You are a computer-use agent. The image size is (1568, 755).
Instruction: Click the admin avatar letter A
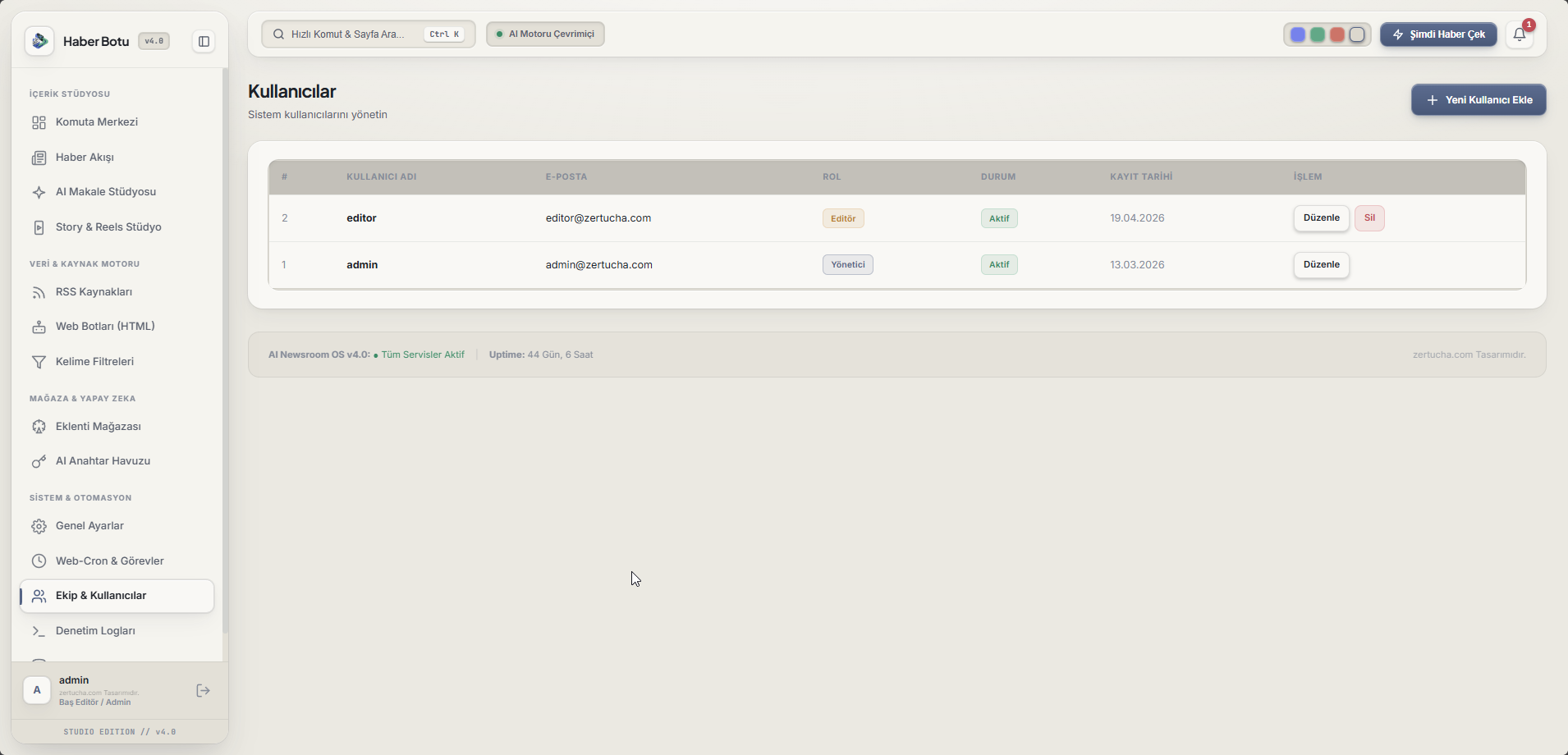click(37, 690)
